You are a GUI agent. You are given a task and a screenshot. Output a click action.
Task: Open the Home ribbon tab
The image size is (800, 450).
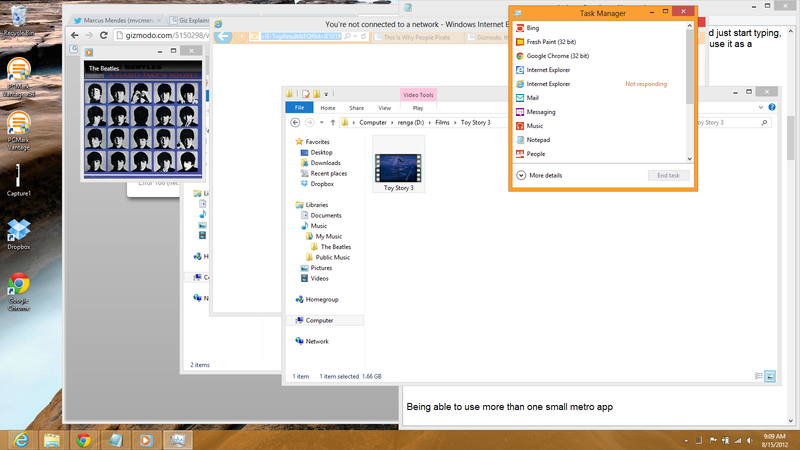pyautogui.click(x=328, y=108)
